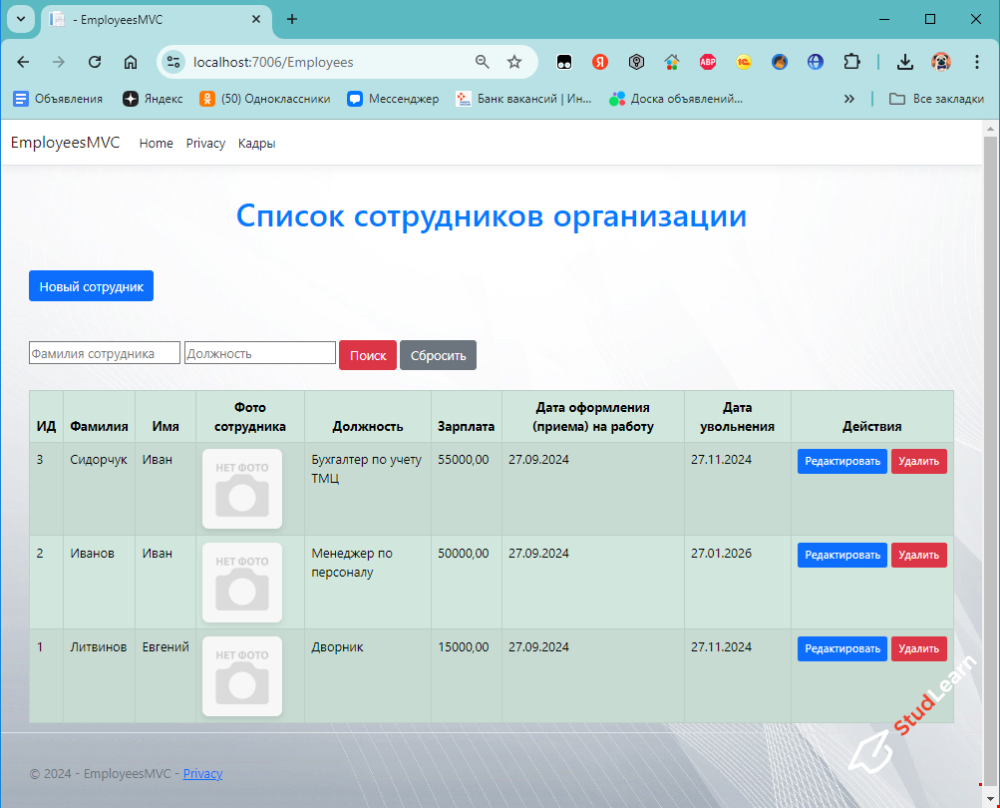Go to browser home page icon
Screen dimensions: 1000x808
pyautogui.click(x=130, y=62)
